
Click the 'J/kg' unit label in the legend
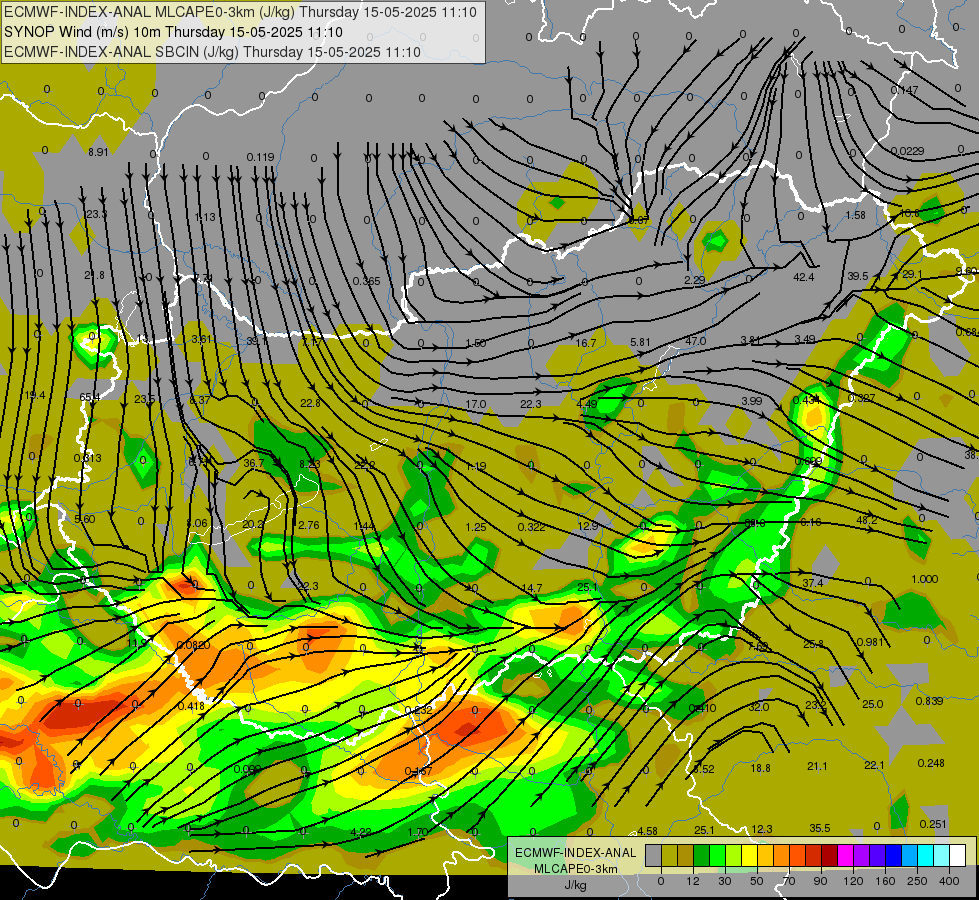point(575,885)
